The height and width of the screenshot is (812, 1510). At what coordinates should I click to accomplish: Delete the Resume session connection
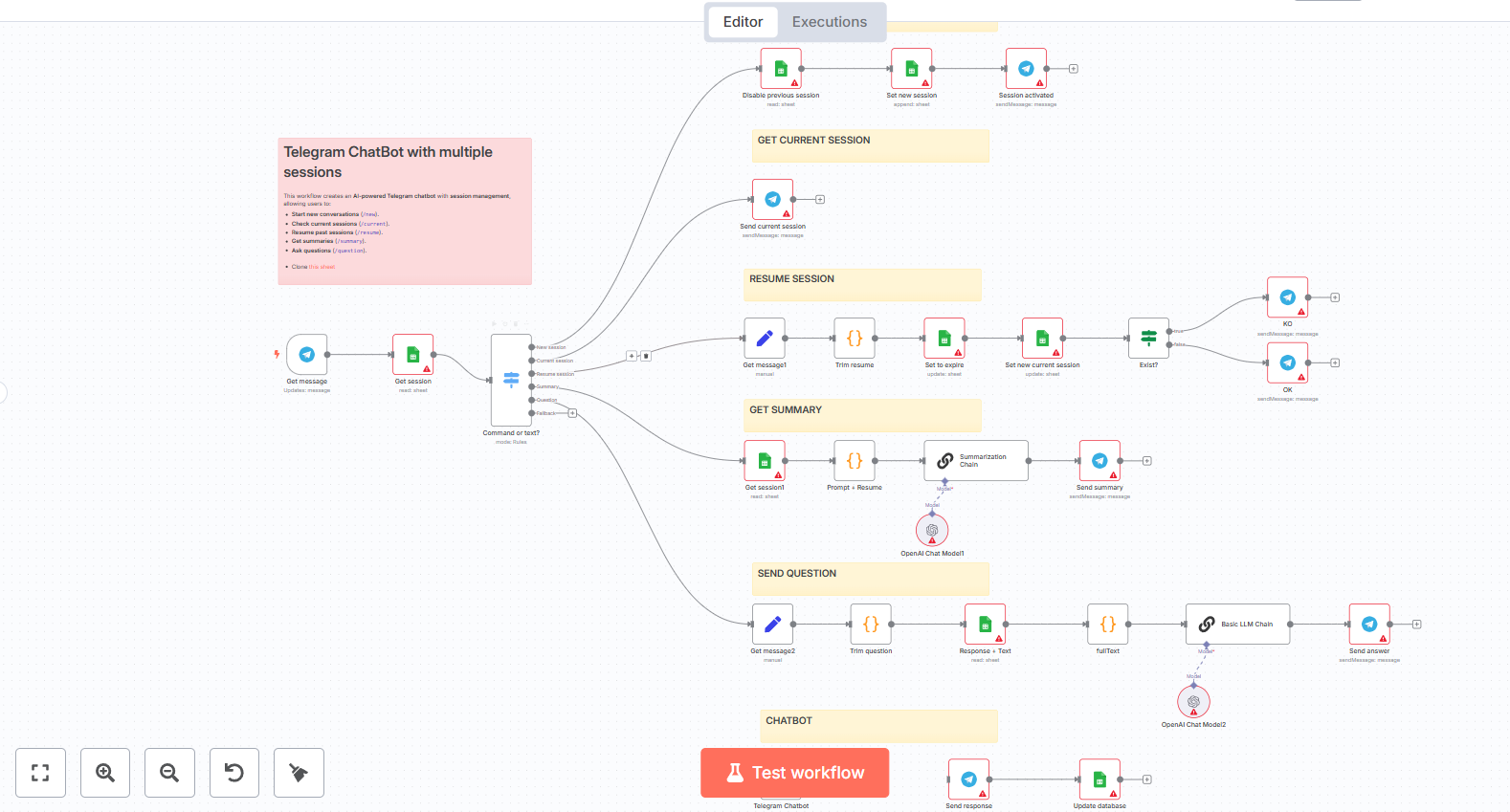coord(646,356)
